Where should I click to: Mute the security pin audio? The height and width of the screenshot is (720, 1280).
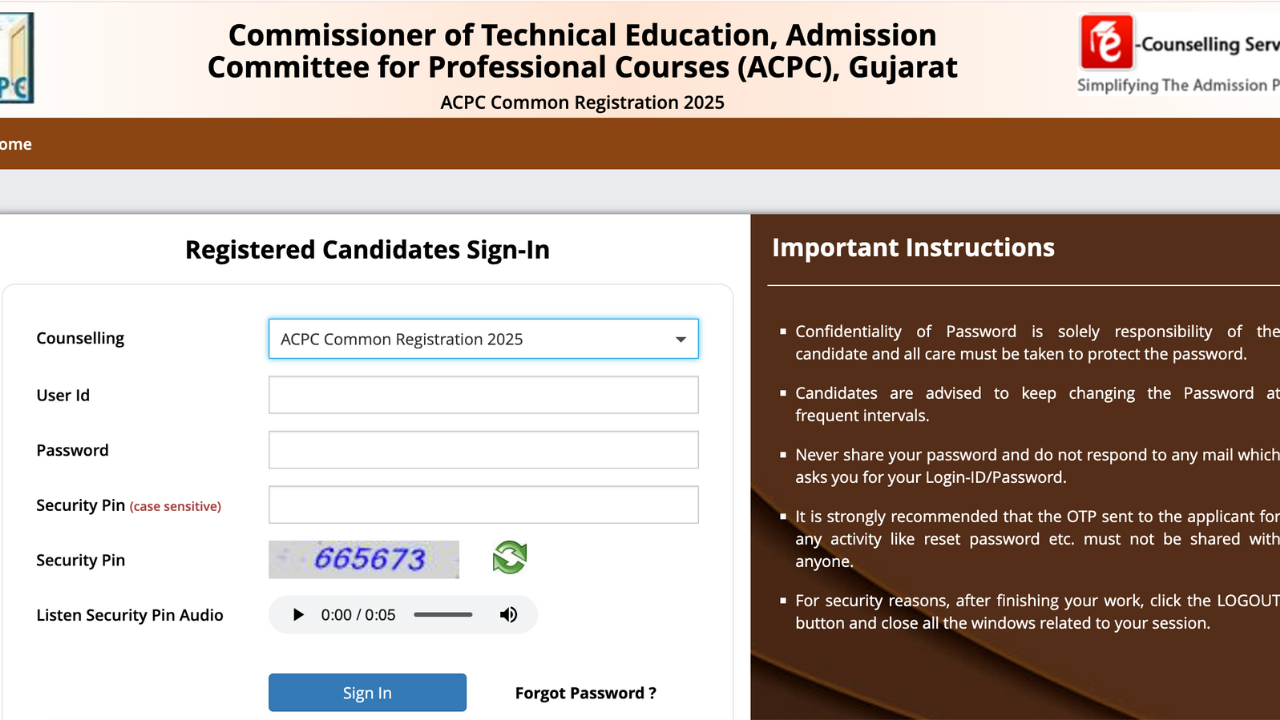[509, 615]
